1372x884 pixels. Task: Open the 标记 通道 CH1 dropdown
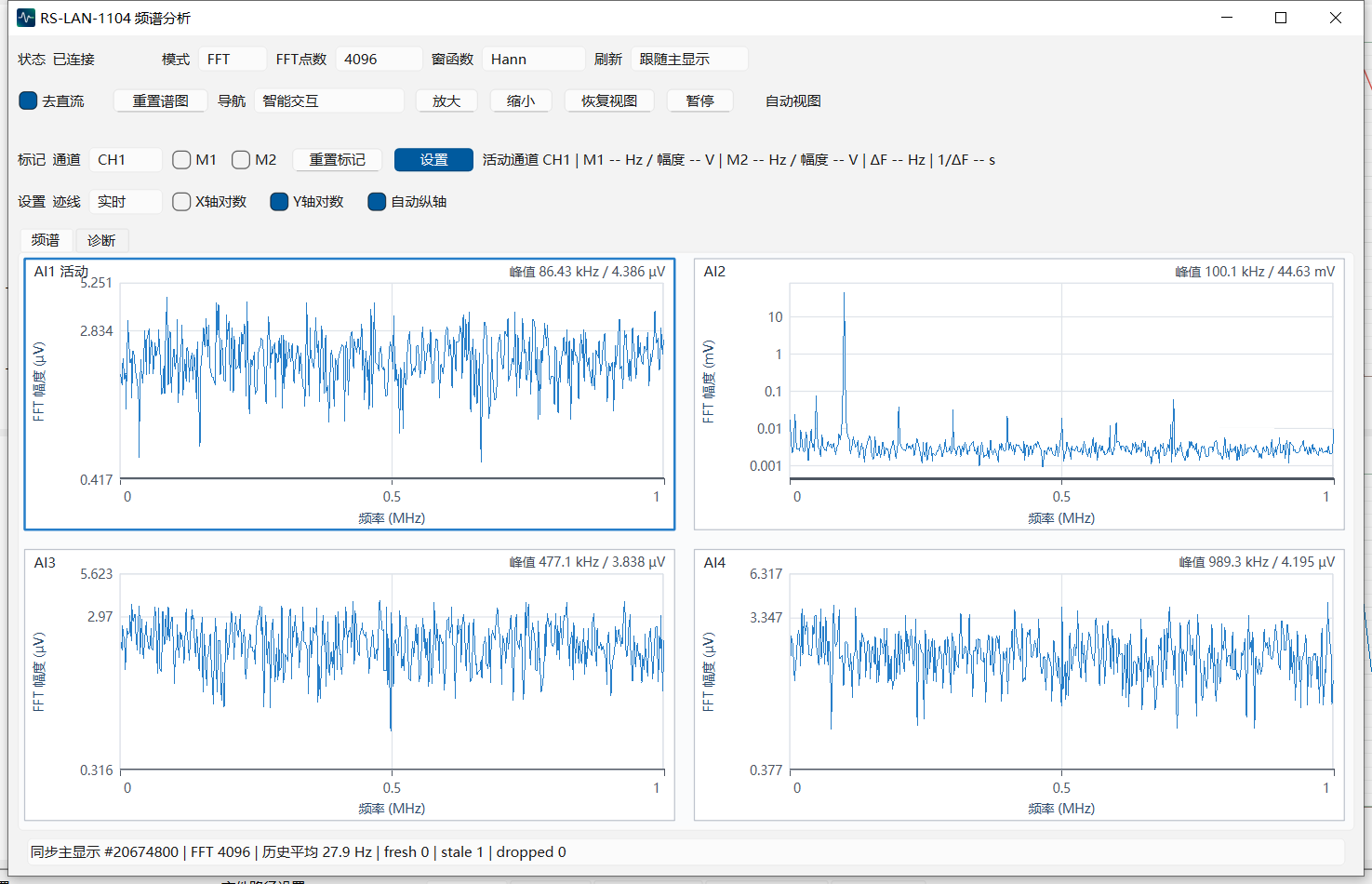click(x=126, y=160)
